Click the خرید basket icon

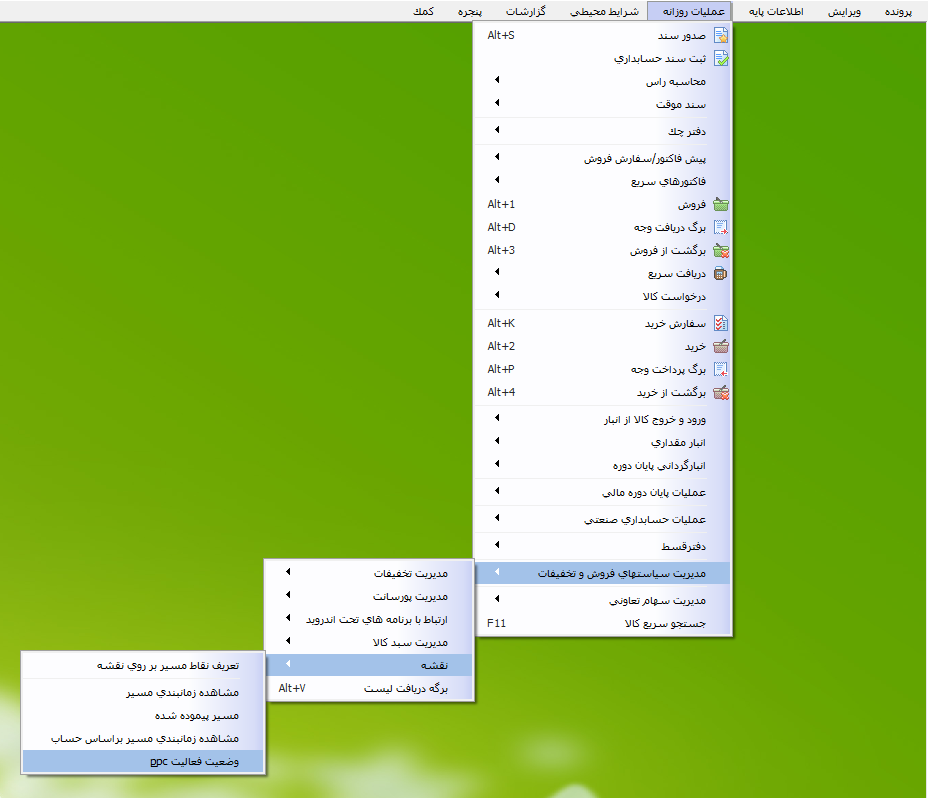(x=720, y=346)
